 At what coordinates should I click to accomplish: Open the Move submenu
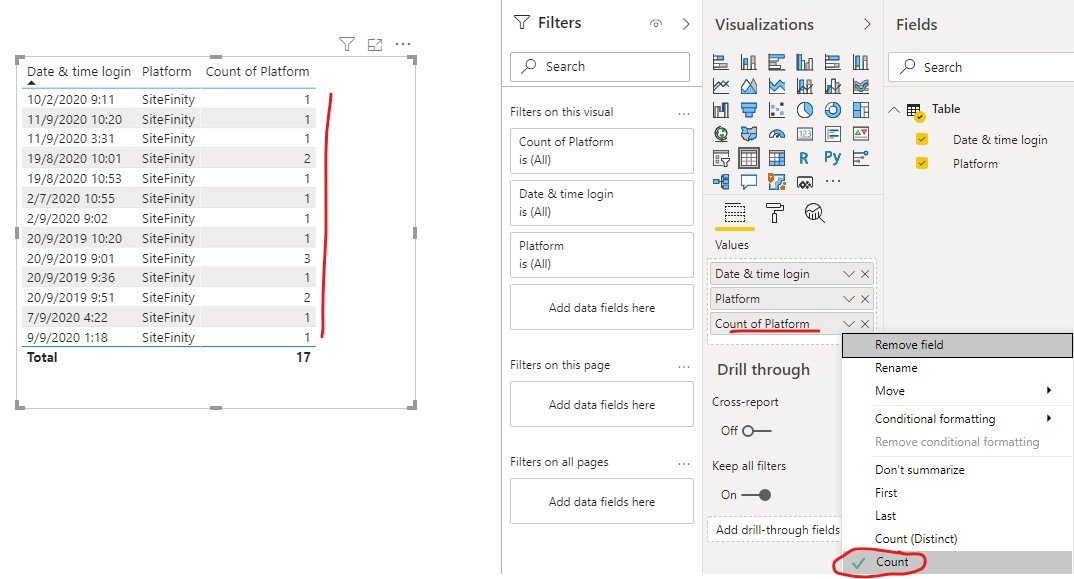[x=957, y=391]
